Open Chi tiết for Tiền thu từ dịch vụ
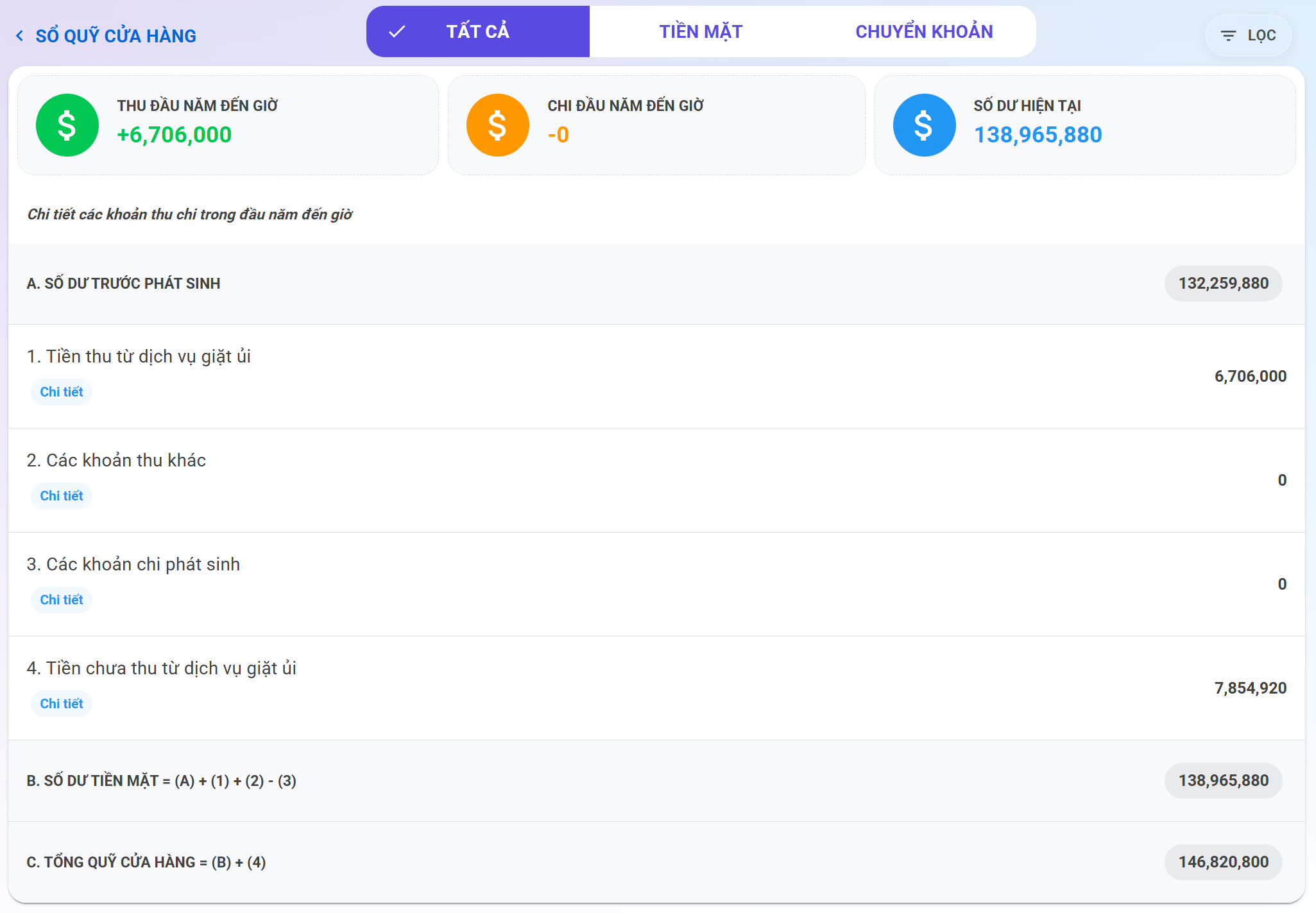1316x913 pixels. (62, 392)
